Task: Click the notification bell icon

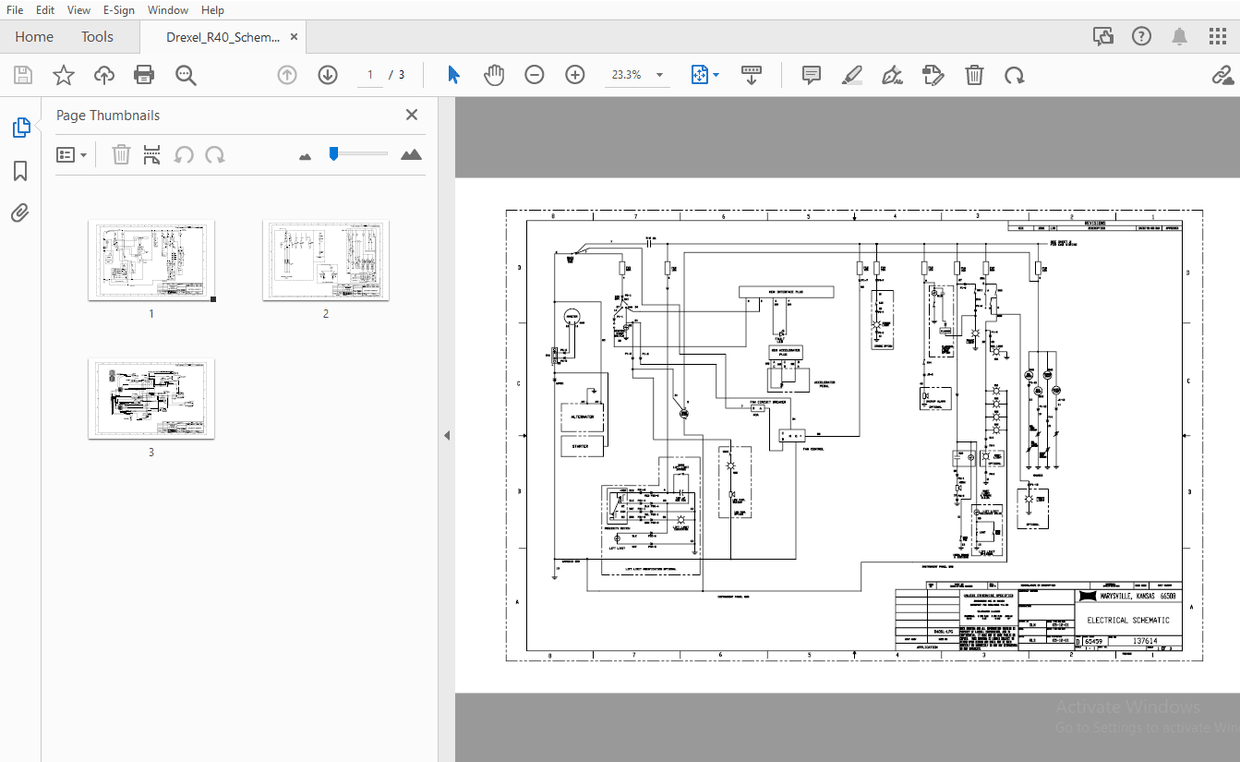Action: pos(1179,35)
